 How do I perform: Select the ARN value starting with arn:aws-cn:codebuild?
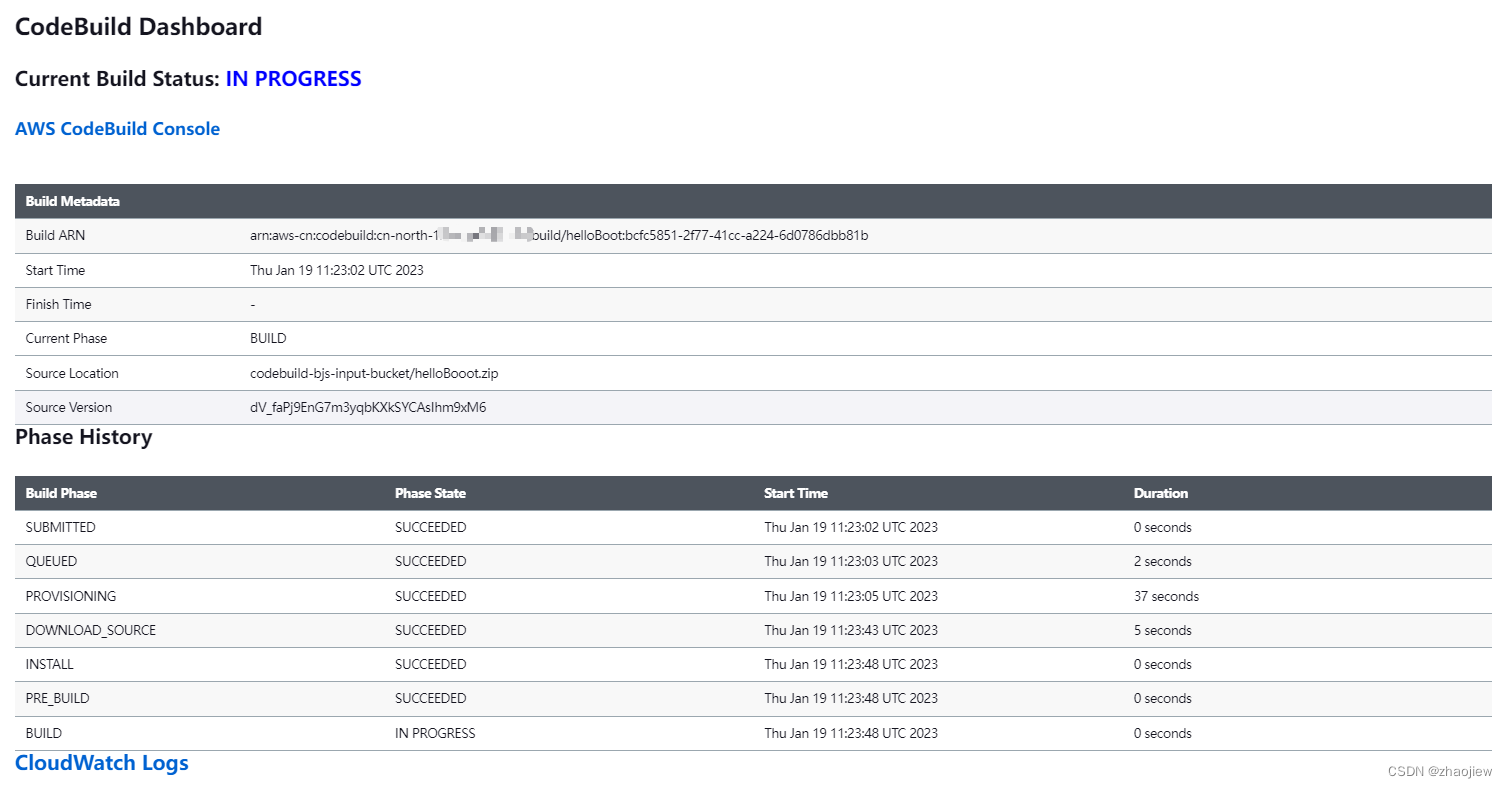[x=559, y=236]
